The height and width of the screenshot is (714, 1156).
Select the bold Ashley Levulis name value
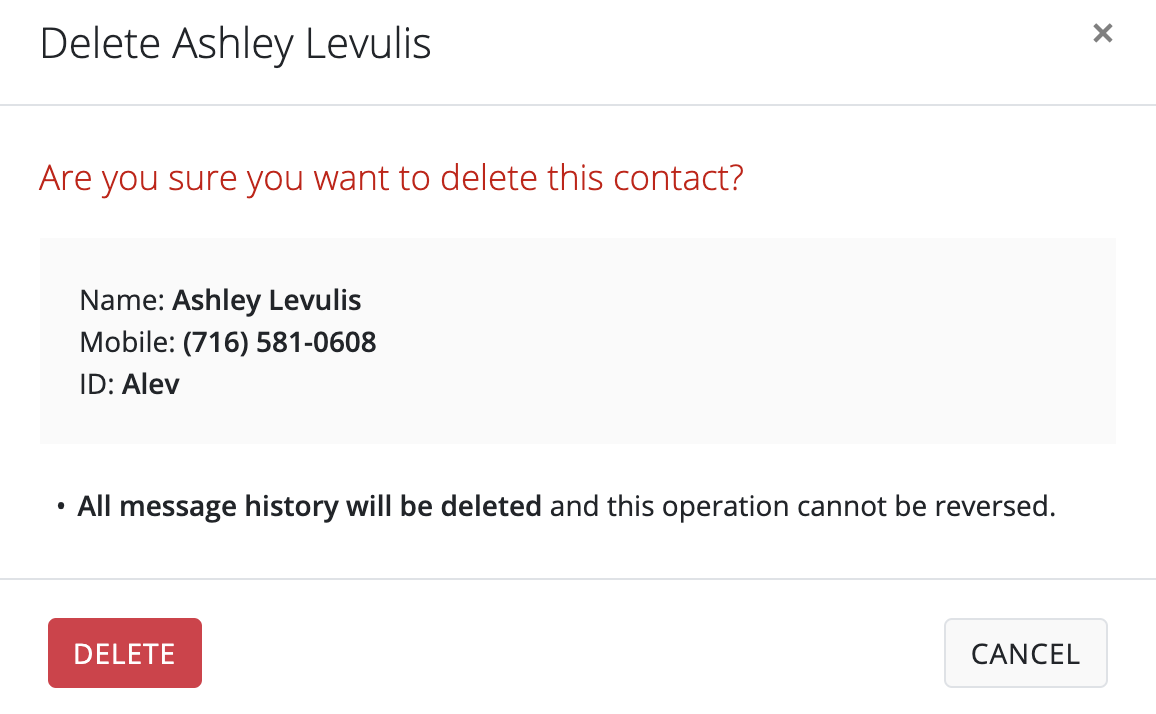coord(267,300)
